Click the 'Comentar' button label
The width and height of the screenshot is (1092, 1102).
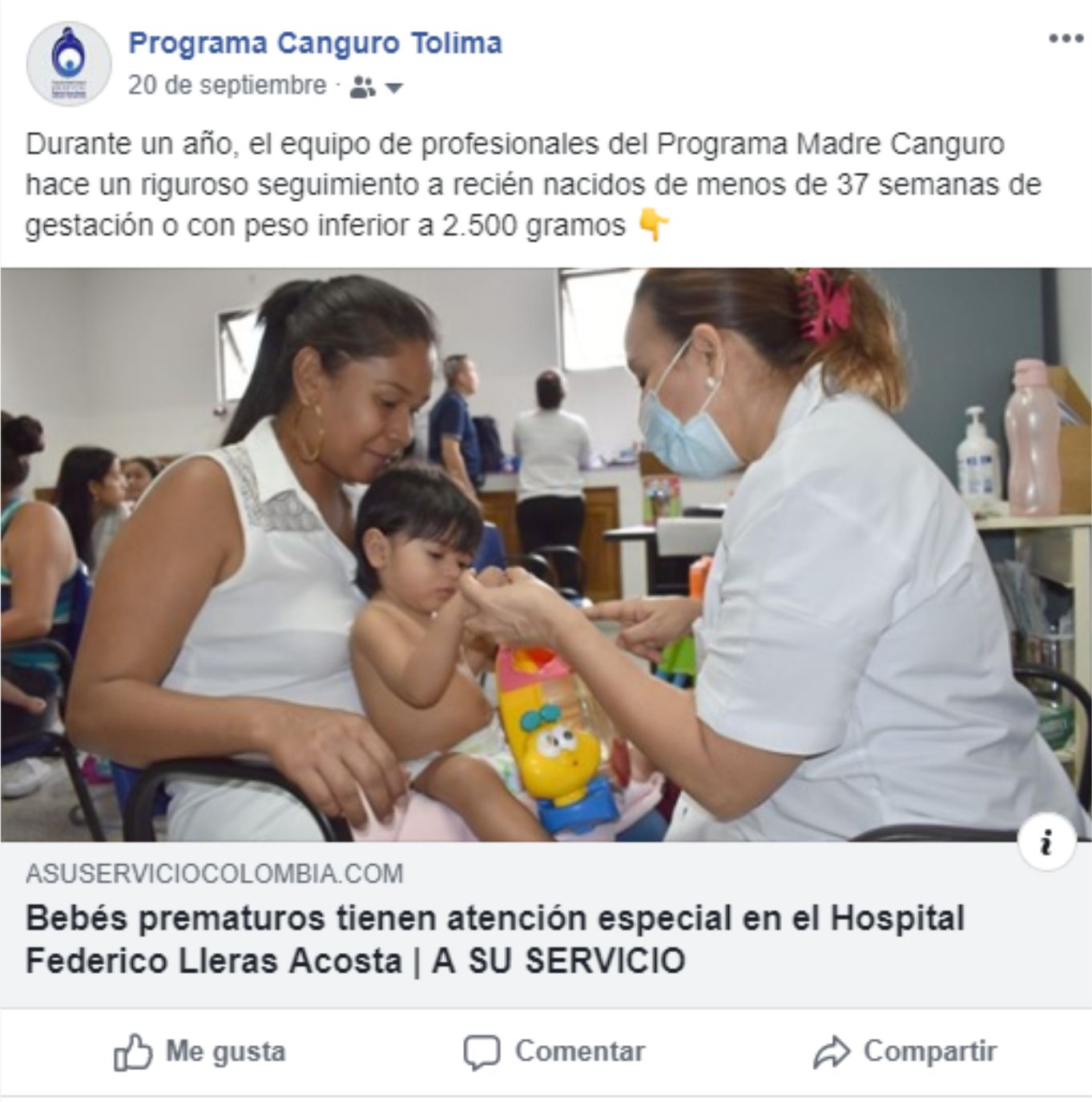click(x=579, y=1052)
